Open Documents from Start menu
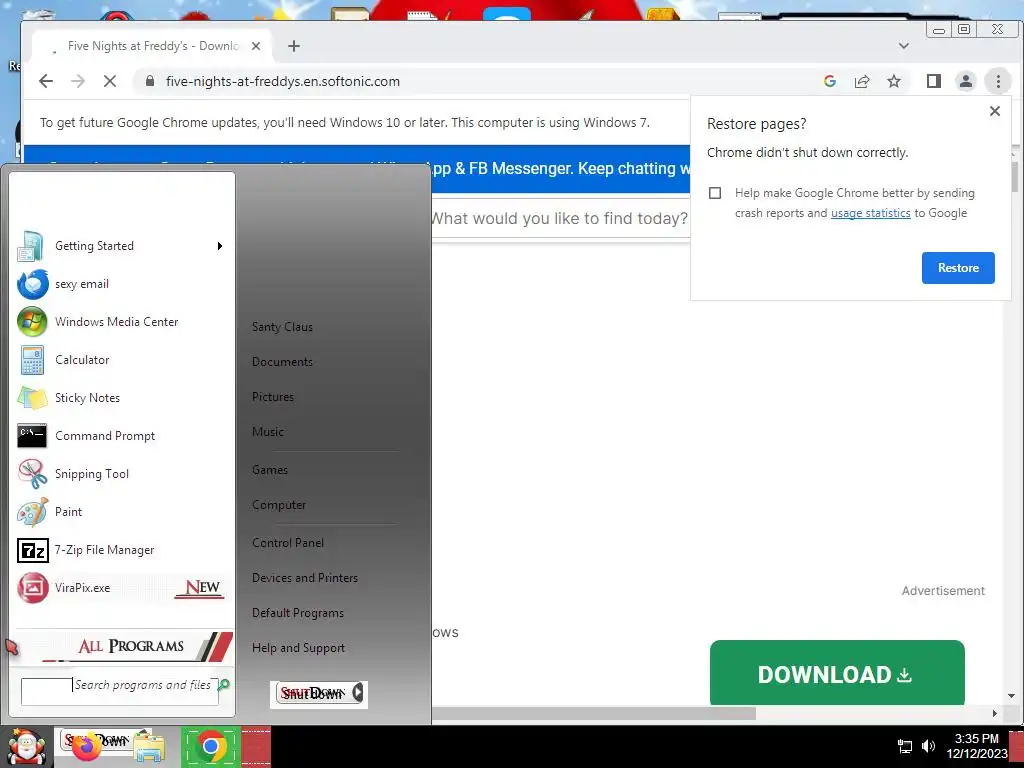This screenshot has width=1024, height=768. coord(282,362)
